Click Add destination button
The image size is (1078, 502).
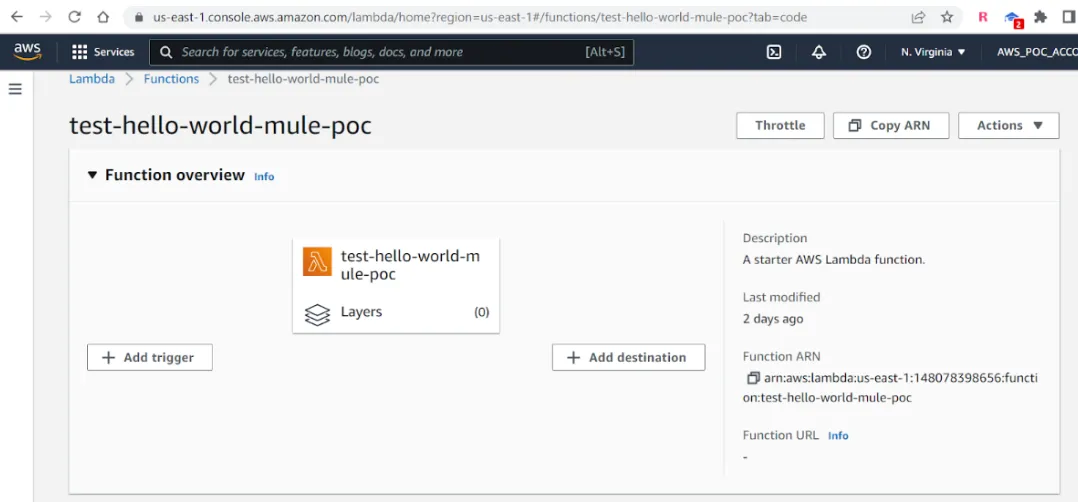[x=628, y=358]
